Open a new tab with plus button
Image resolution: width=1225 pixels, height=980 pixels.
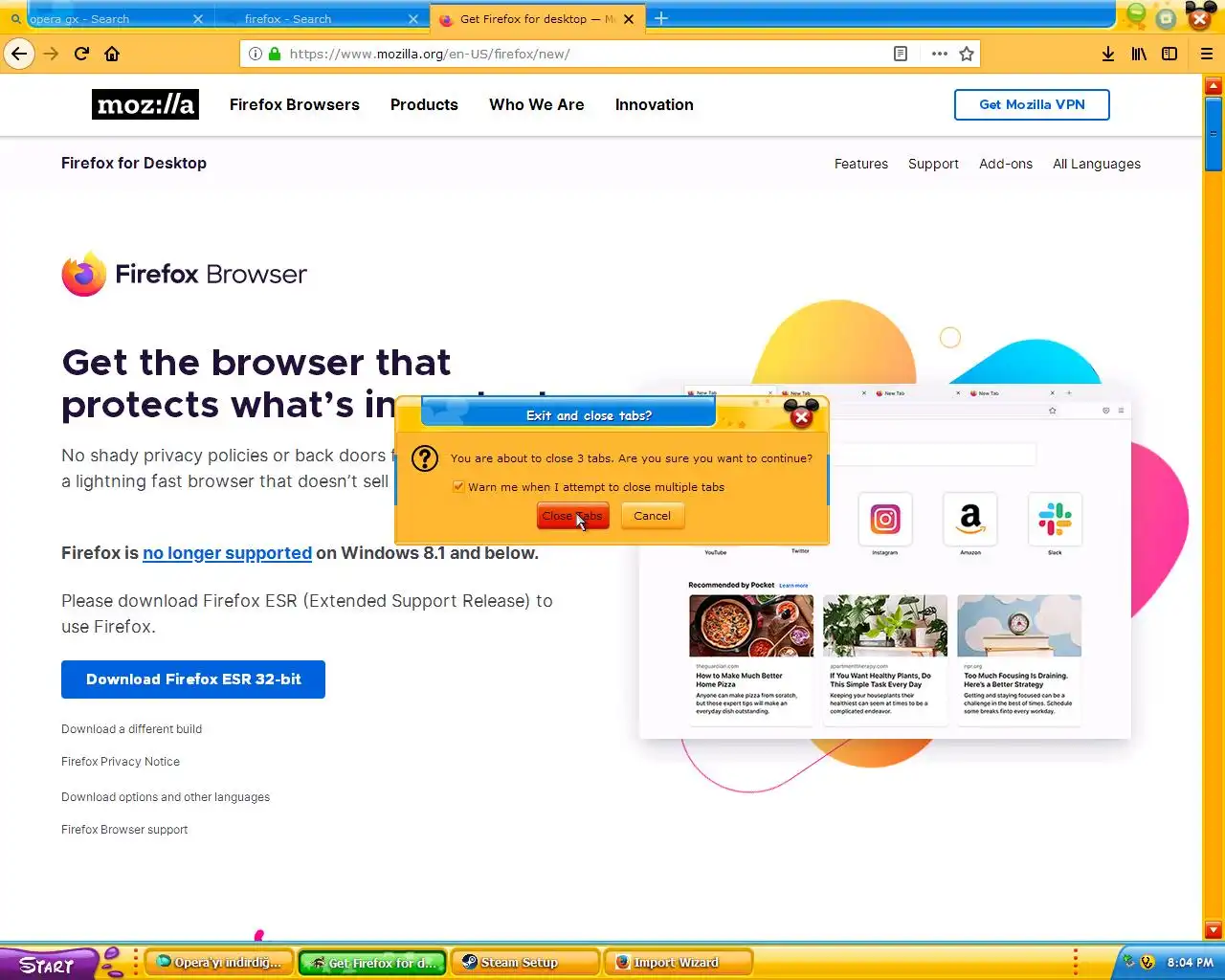click(x=660, y=18)
